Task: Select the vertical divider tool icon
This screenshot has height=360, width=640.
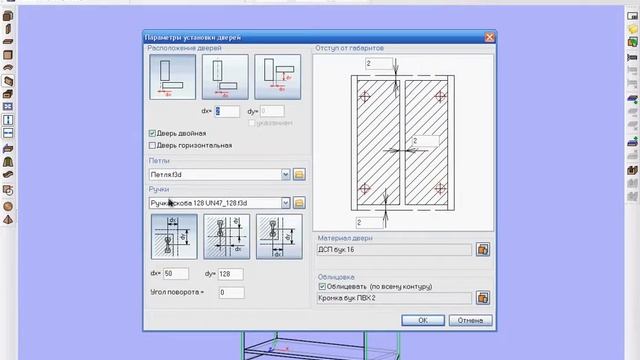Action: click(8, 120)
